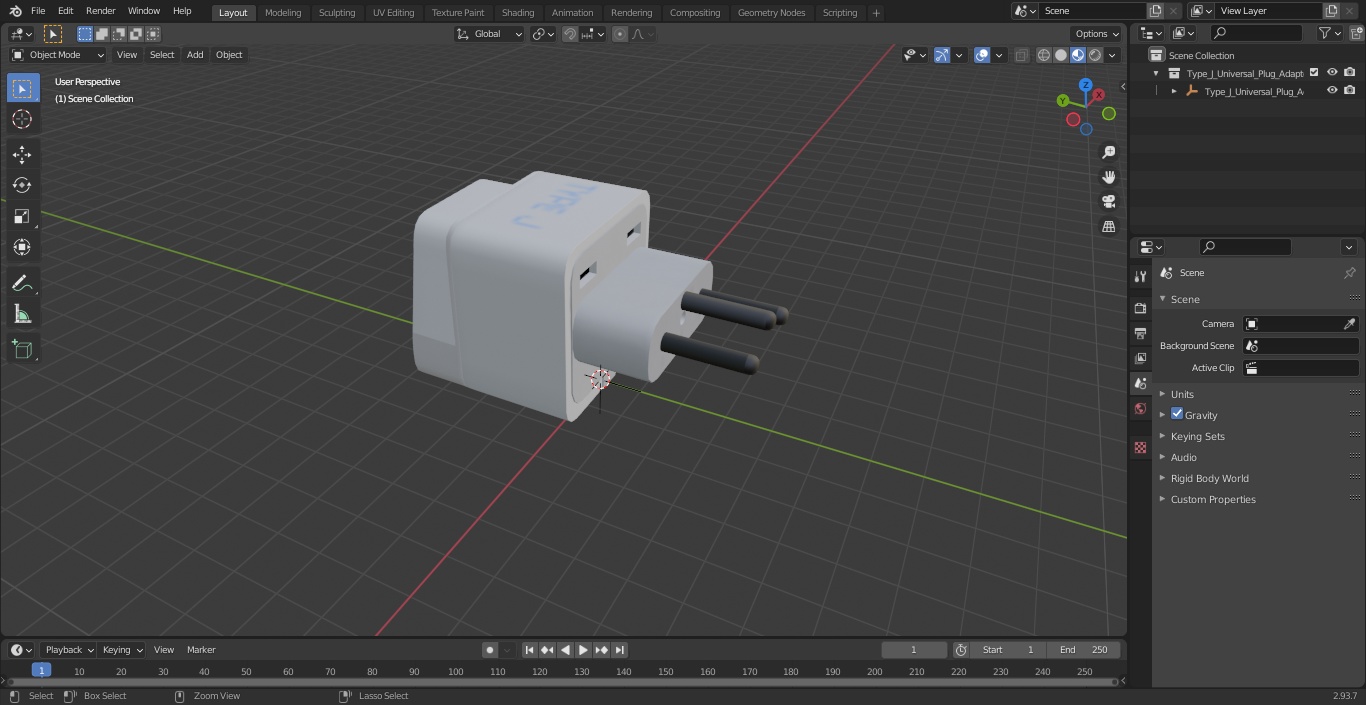The image size is (1366, 705).
Task: Toggle camera view icon
Action: 1108,202
